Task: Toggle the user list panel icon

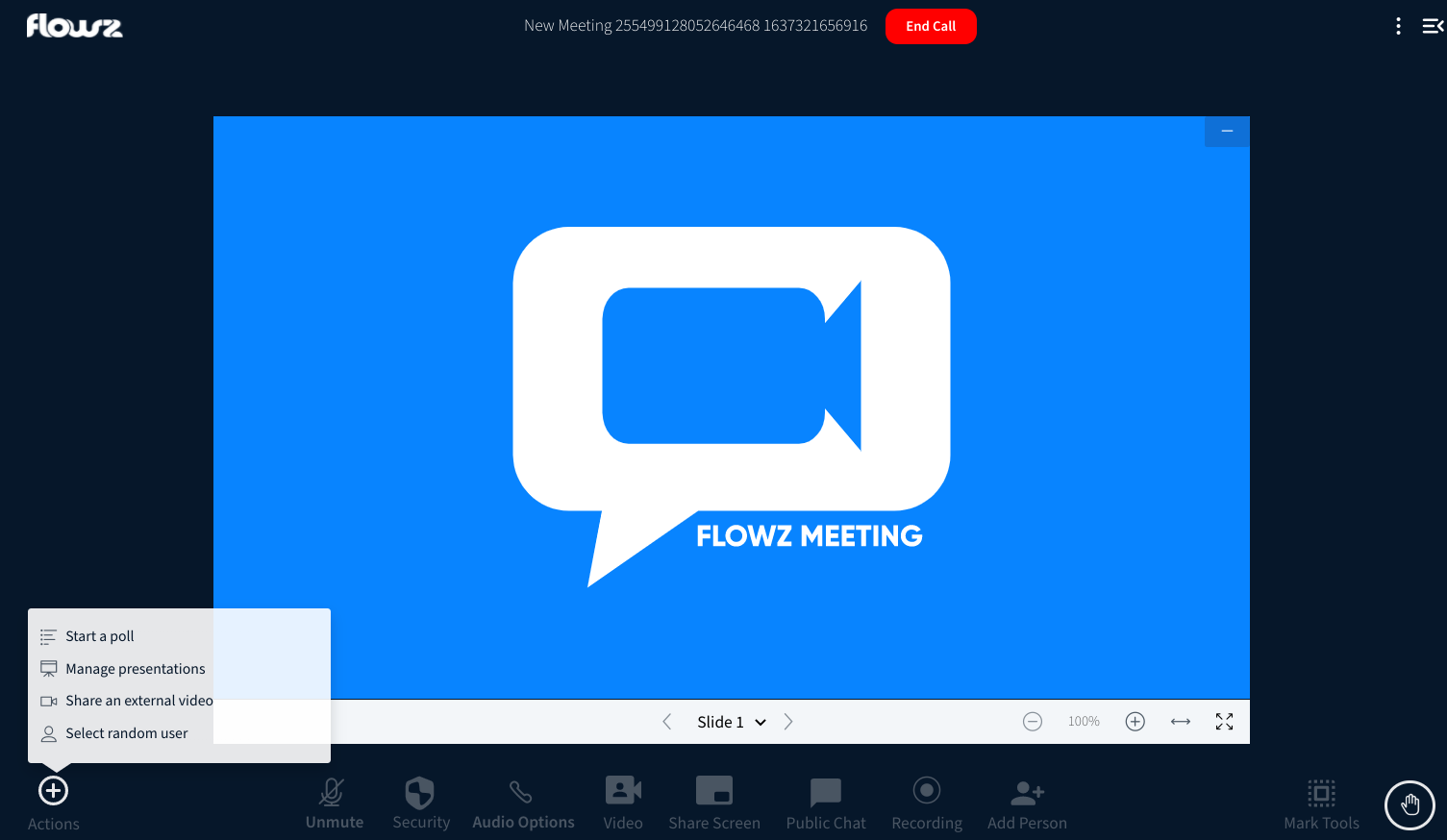Action: (1433, 26)
